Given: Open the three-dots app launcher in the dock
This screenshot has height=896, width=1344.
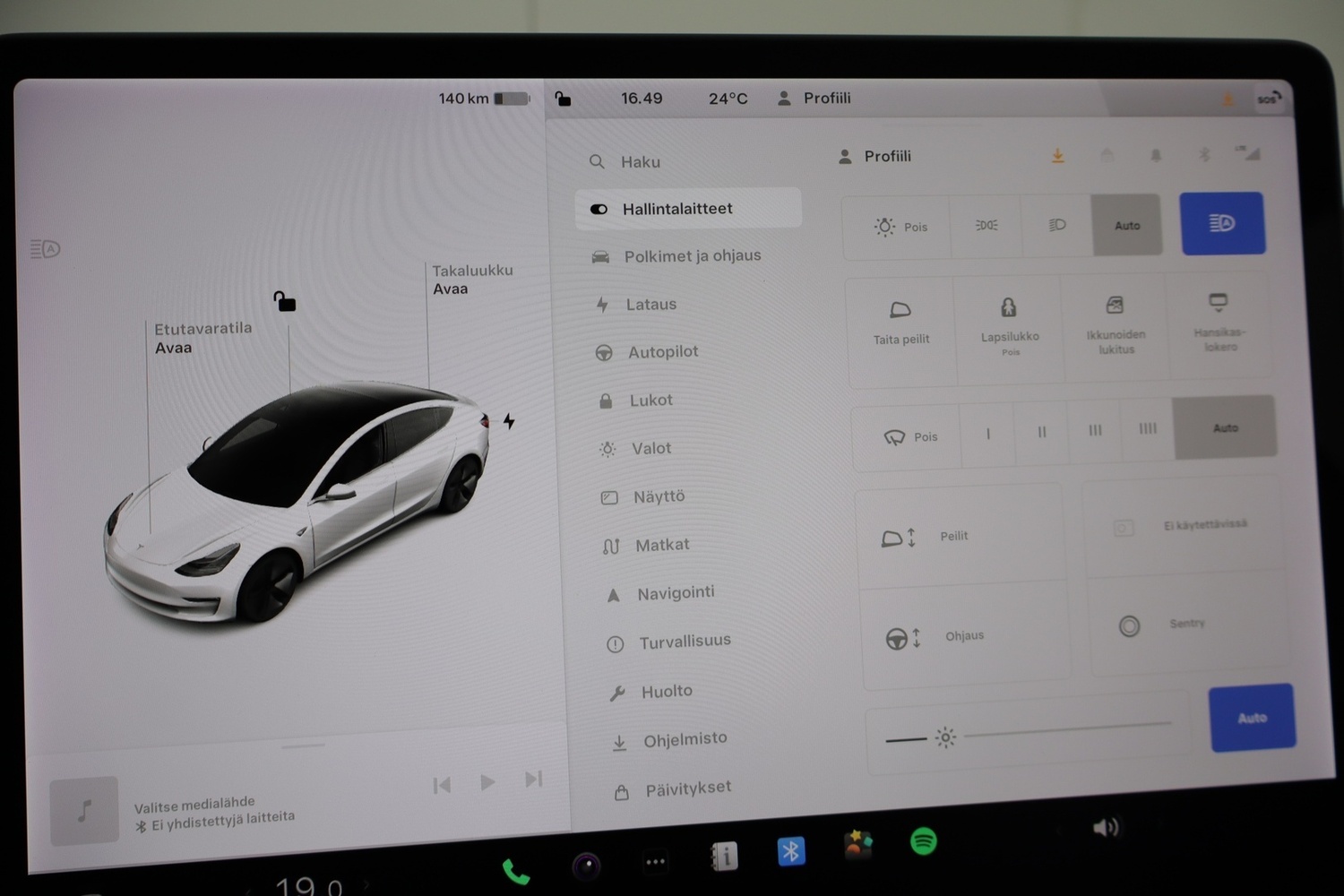Looking at the screenshot, I should 655,862.
